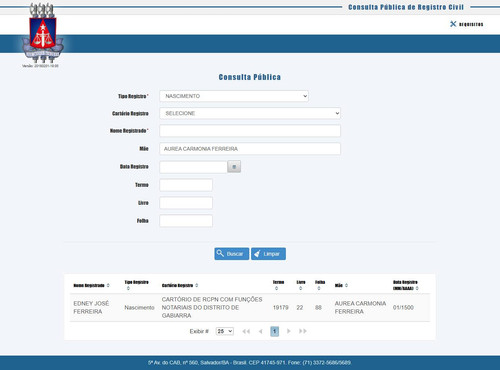The width and height of the screenshot is (500, 370).
Task: Click the Livro input field
Action: [x=186, y=203]
